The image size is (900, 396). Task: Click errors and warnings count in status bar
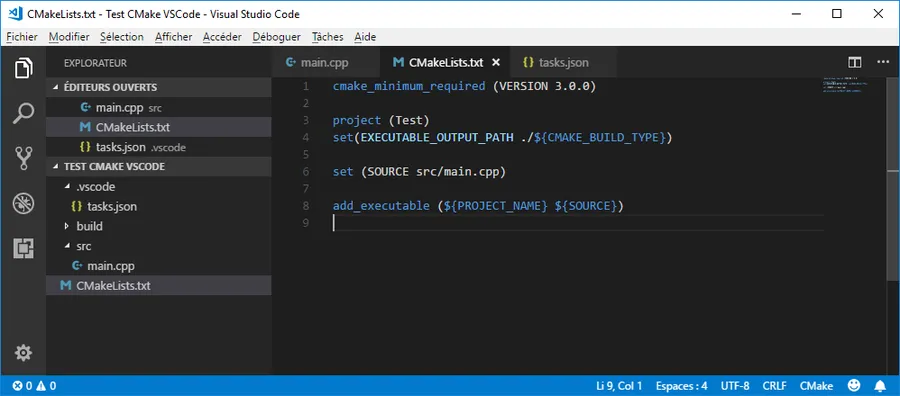pos(34,386)
